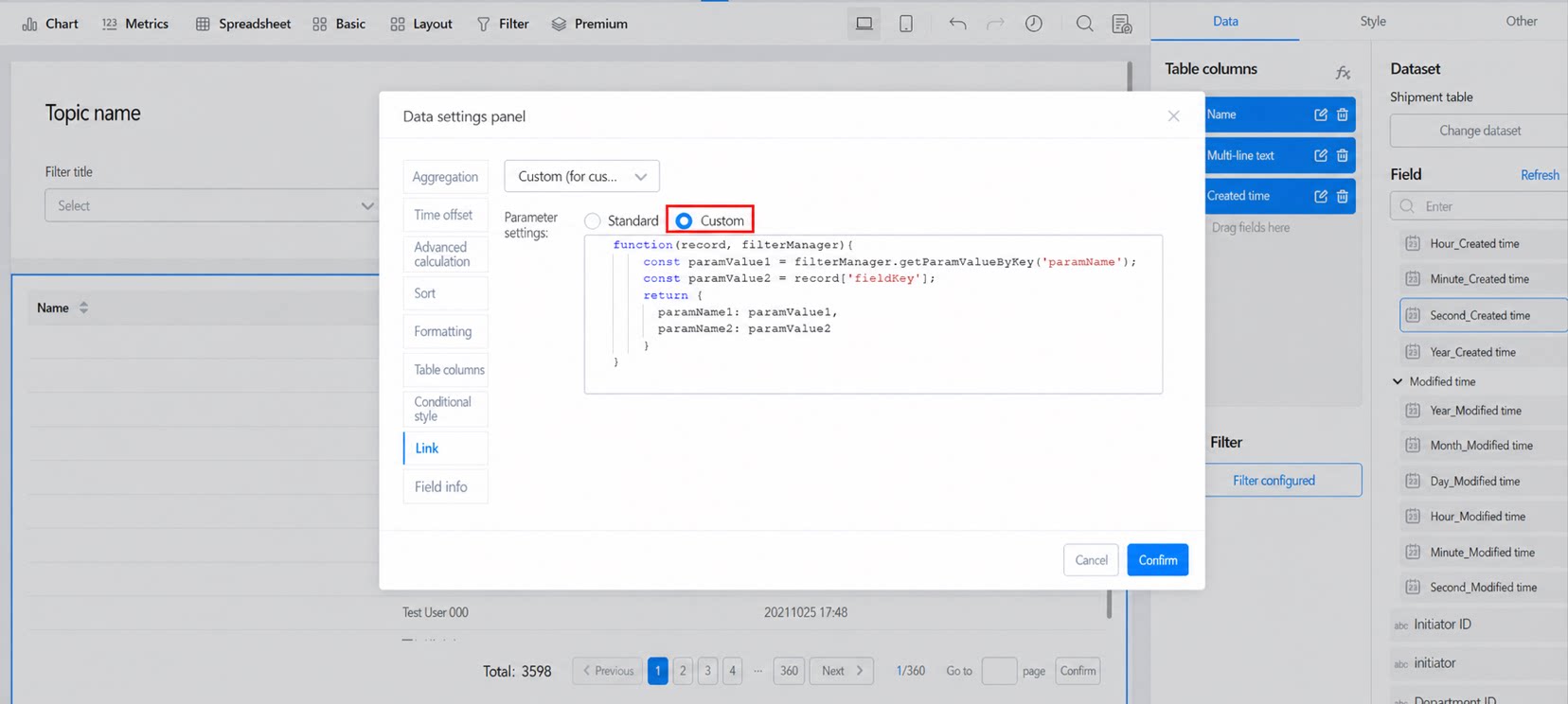Open the Filter title Select dropdown

click(211, 205)
